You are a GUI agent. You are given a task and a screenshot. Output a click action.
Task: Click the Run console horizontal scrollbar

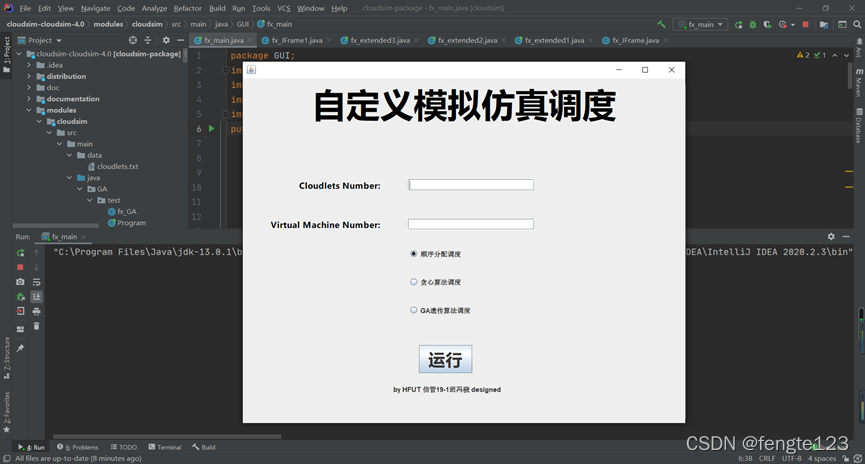pos(167,436)
